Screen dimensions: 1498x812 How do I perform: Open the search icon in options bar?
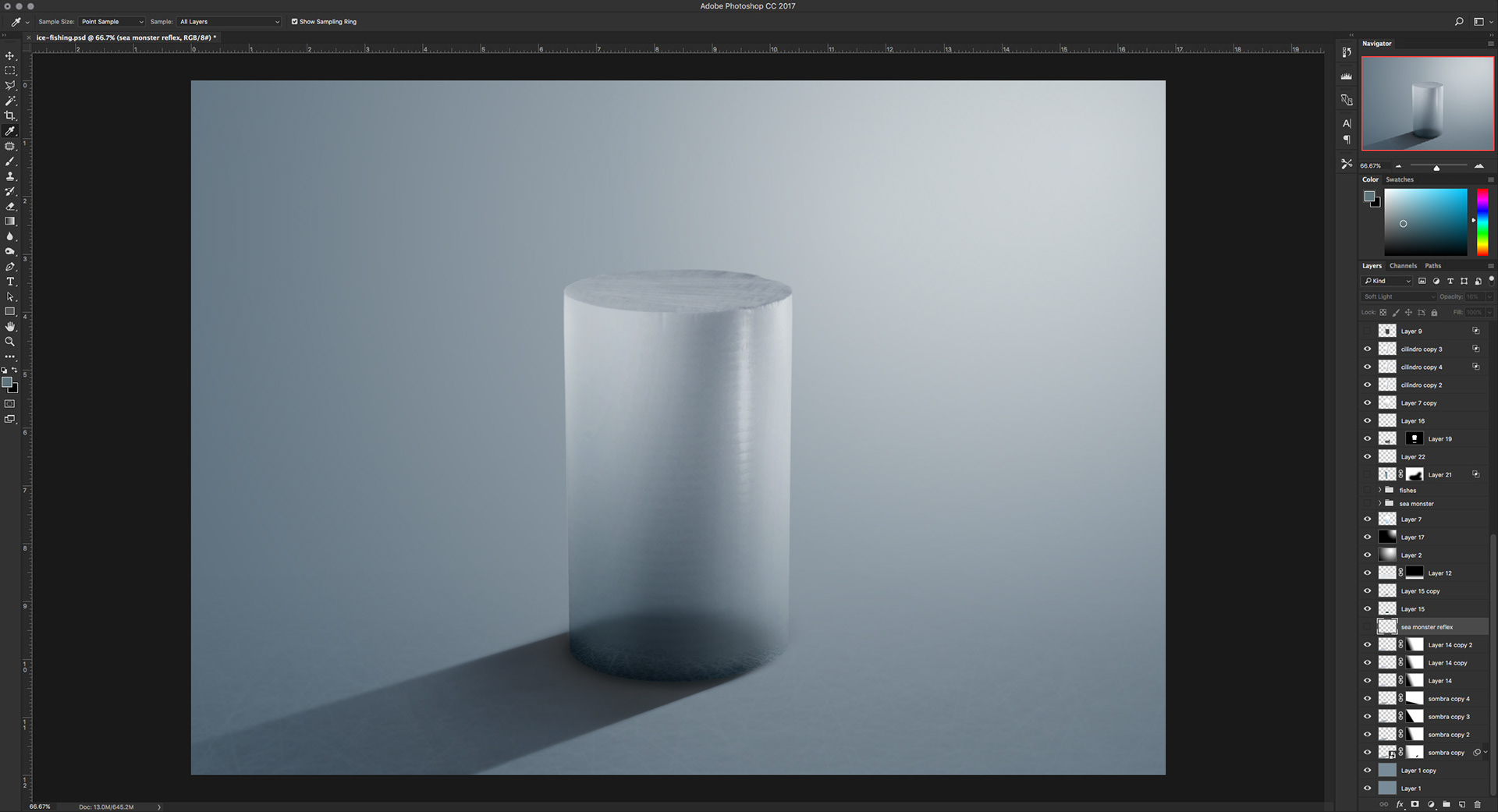click(x=1459, y=22)
